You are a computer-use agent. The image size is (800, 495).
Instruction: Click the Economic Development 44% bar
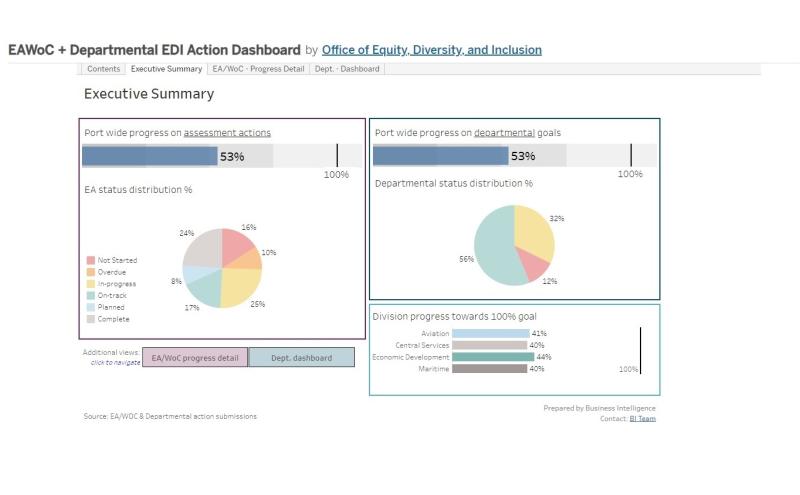pos(493,357)
